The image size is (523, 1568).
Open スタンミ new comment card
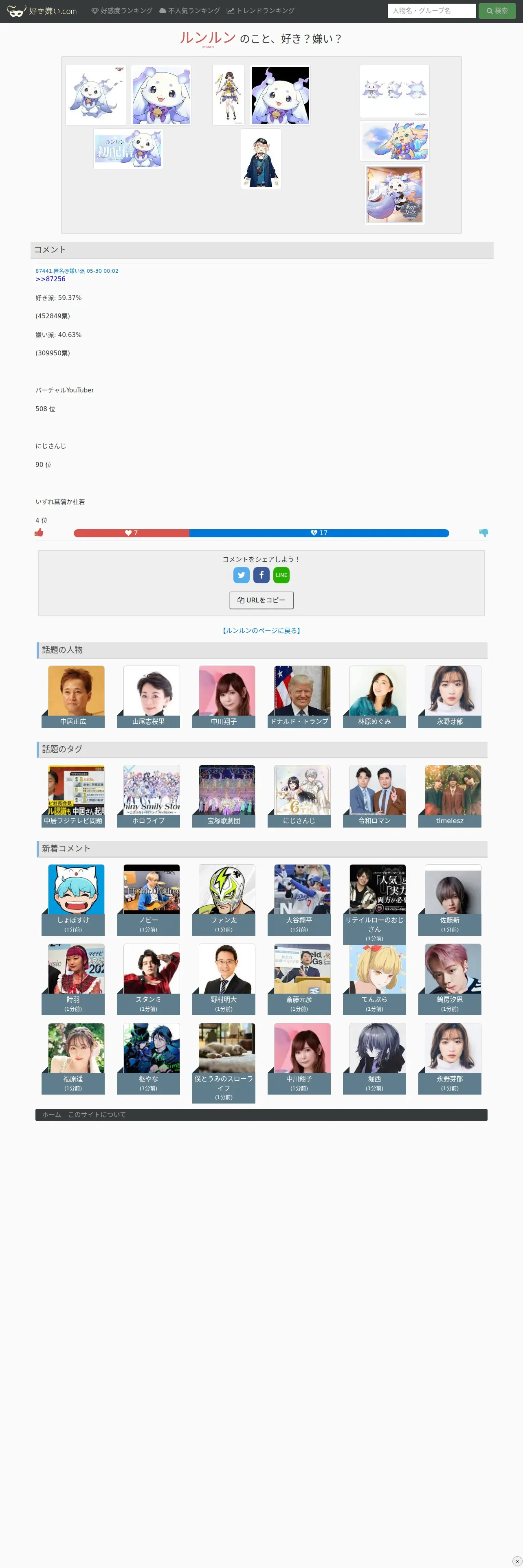point(149,979)
